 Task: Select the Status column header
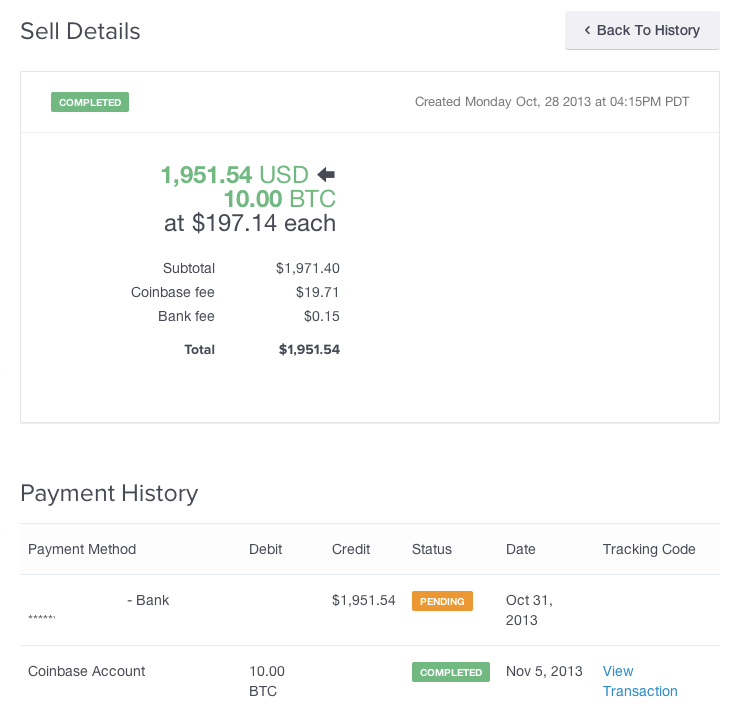(x=432, y=549)
